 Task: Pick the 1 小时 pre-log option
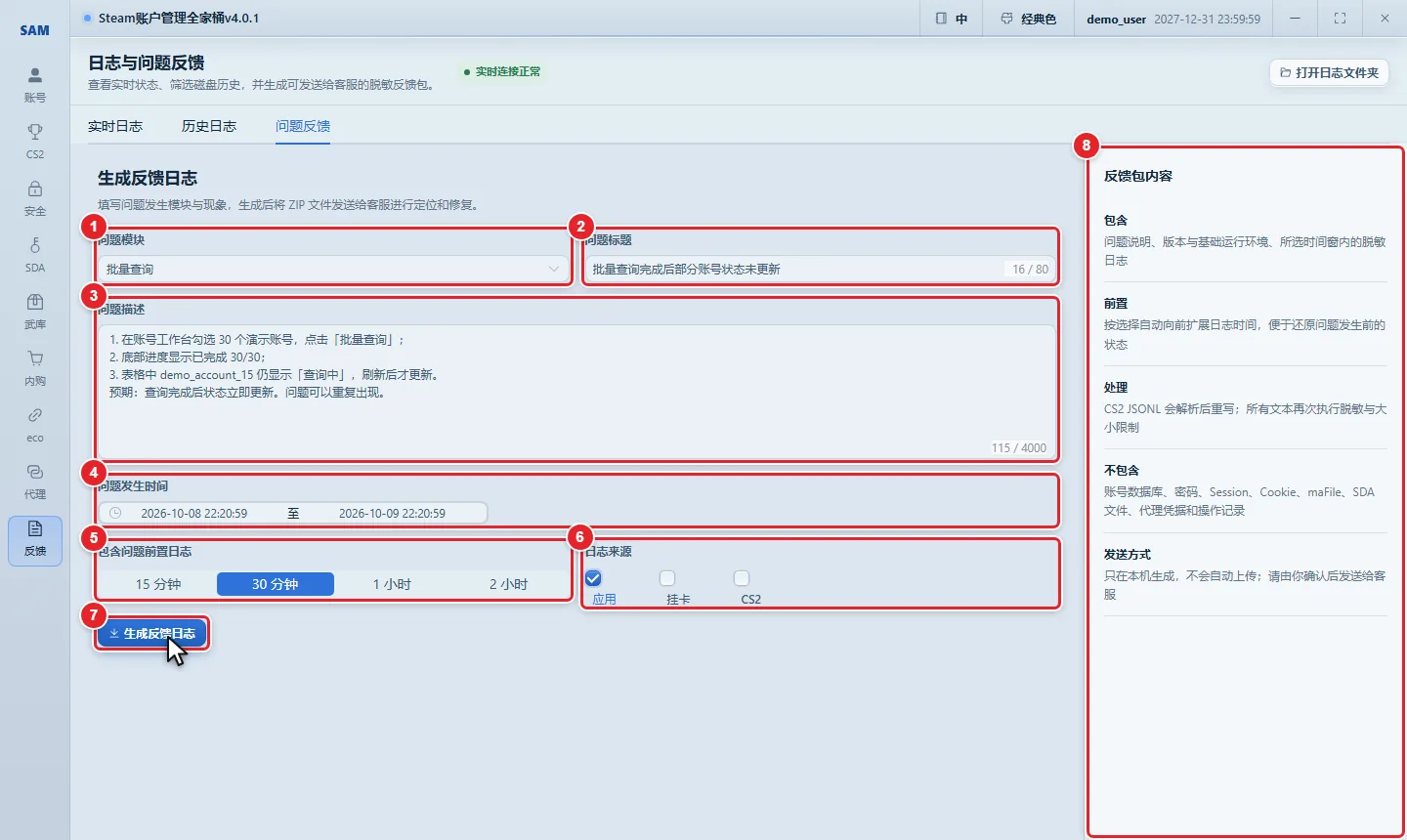point(392,584)
